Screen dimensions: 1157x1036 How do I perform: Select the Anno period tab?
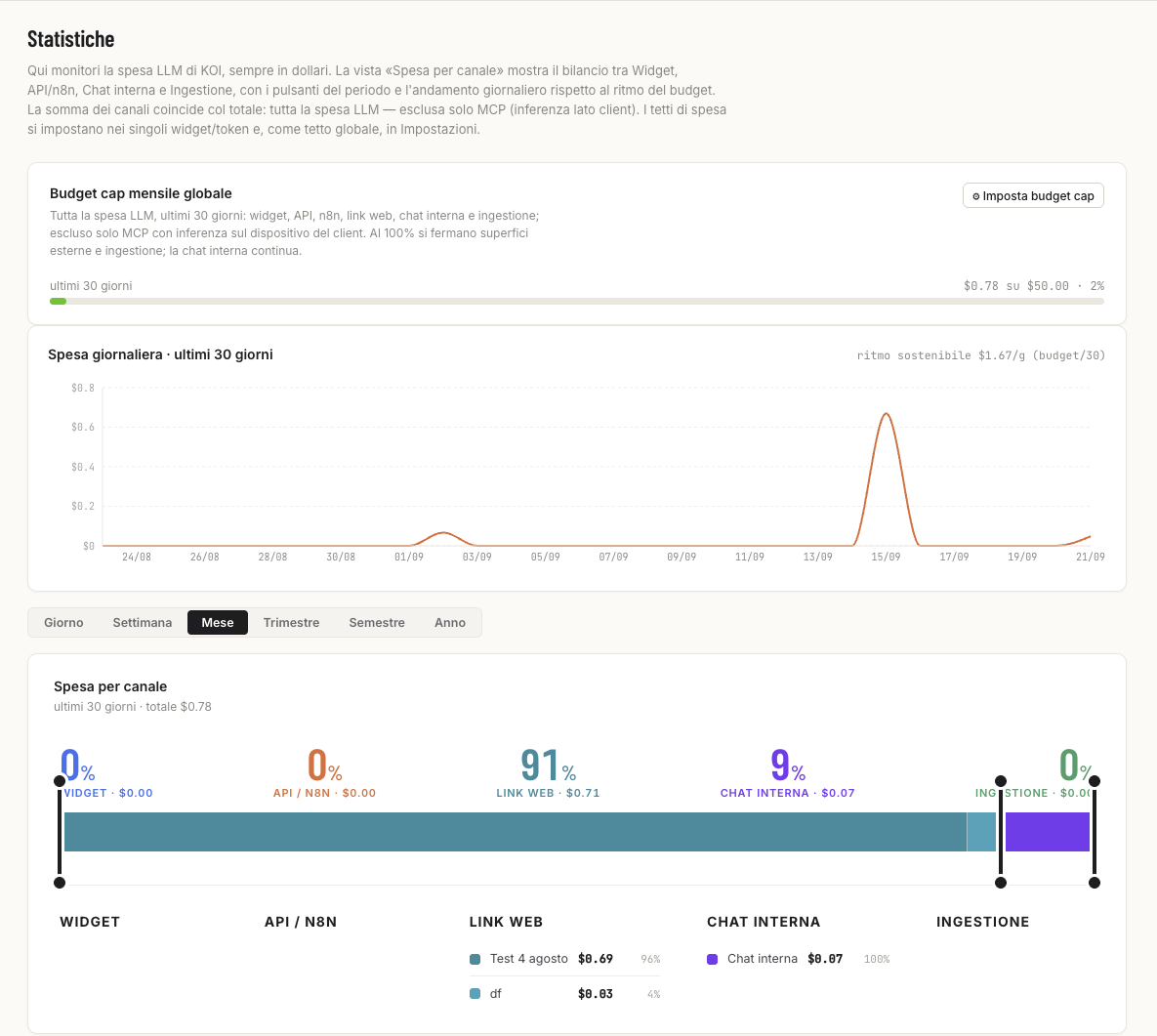point(450,623)
